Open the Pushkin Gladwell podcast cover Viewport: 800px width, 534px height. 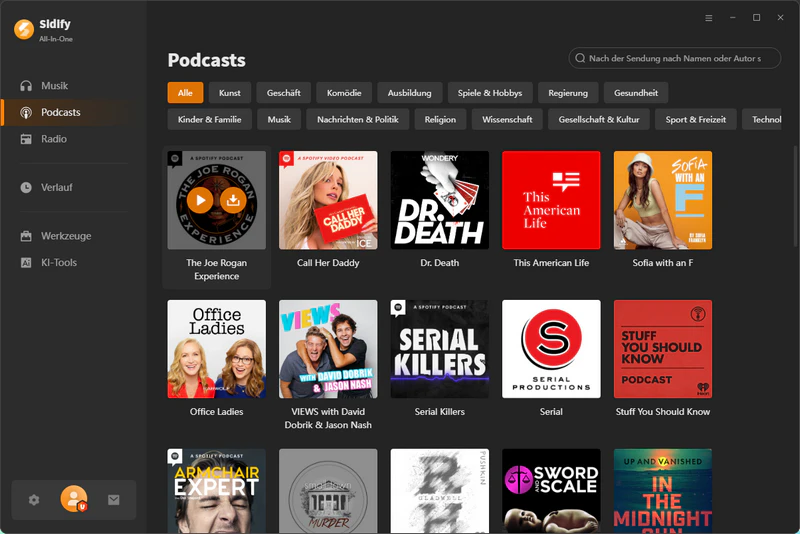point(440,491)
